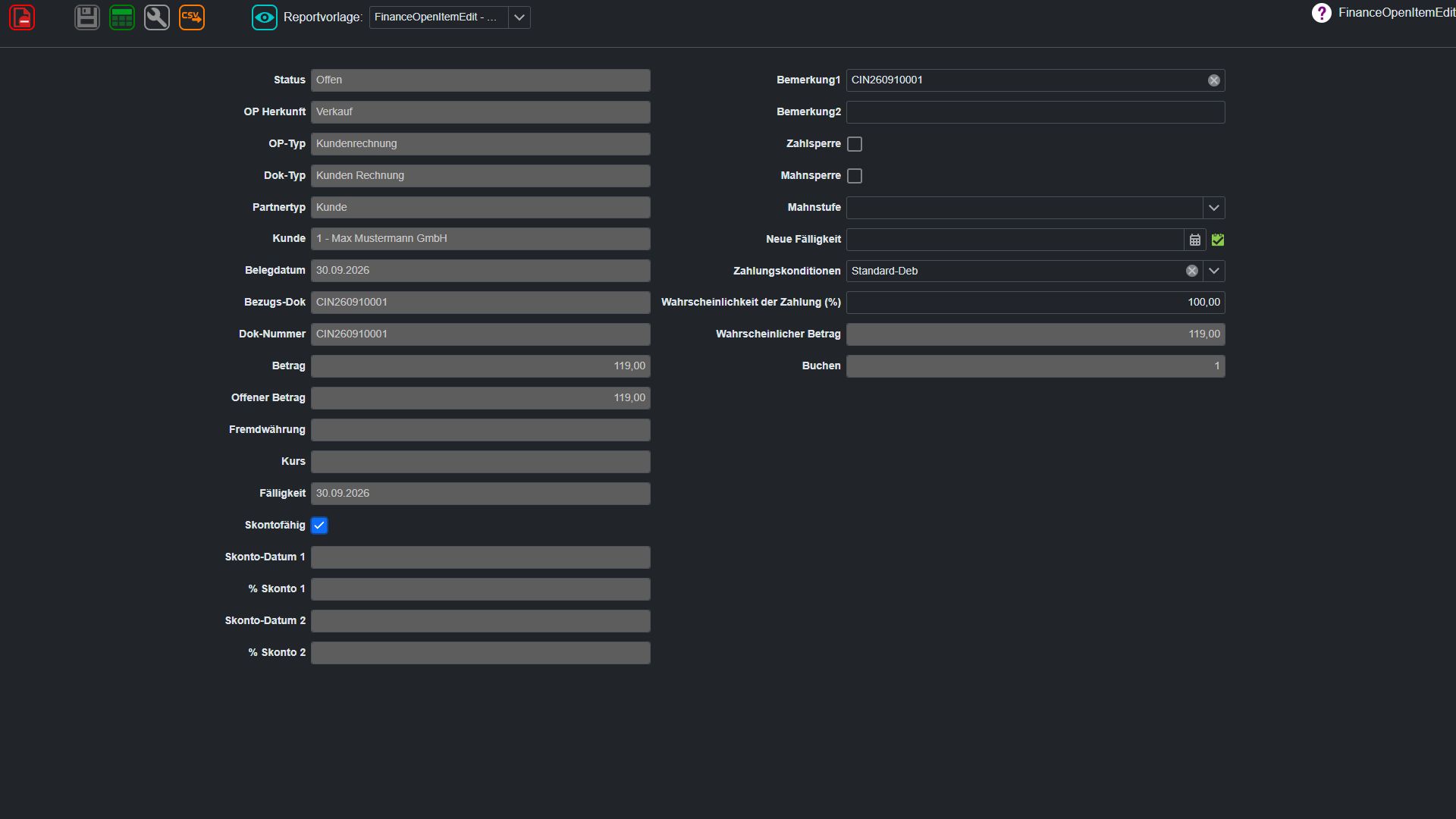Enable the Zahlsperre checkbox

855,144
